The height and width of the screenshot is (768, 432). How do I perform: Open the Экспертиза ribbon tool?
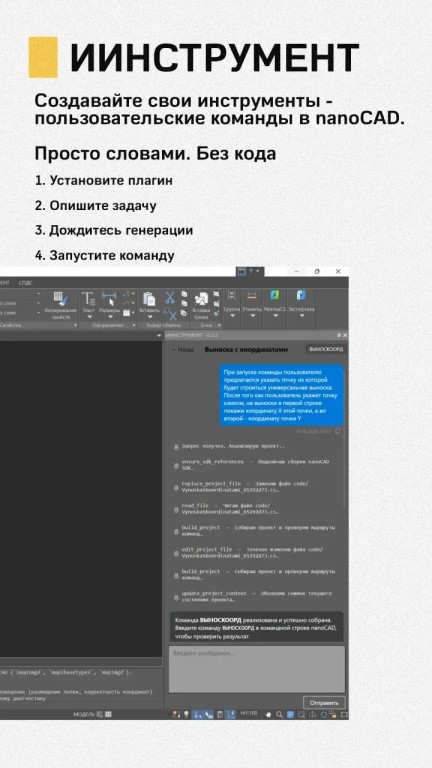301,305
